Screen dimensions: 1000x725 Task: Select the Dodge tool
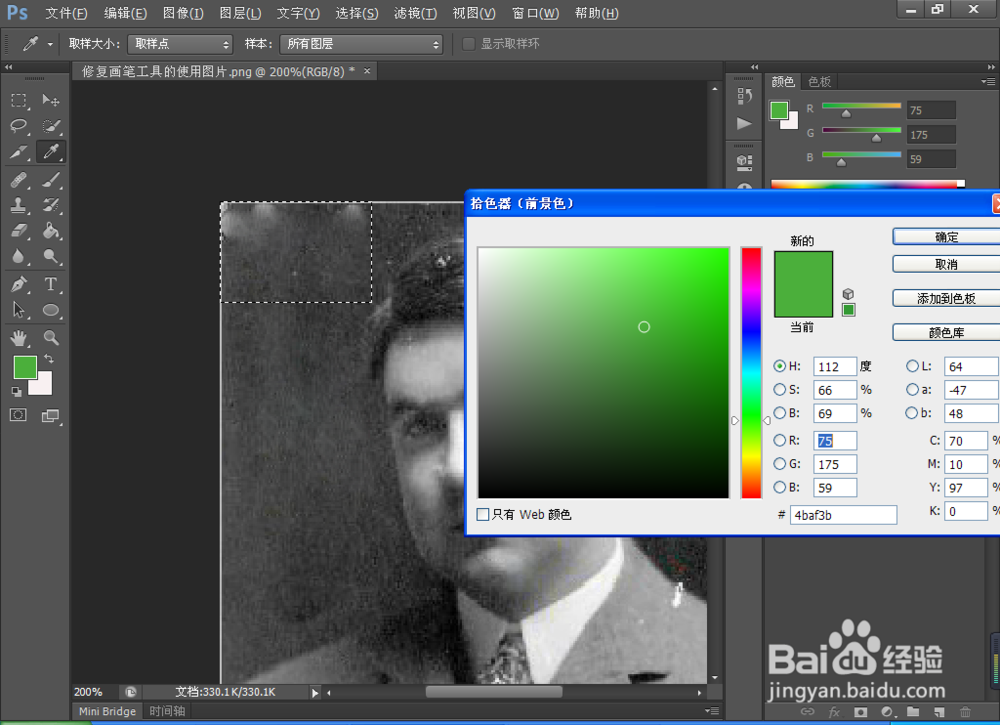[50, 256]
